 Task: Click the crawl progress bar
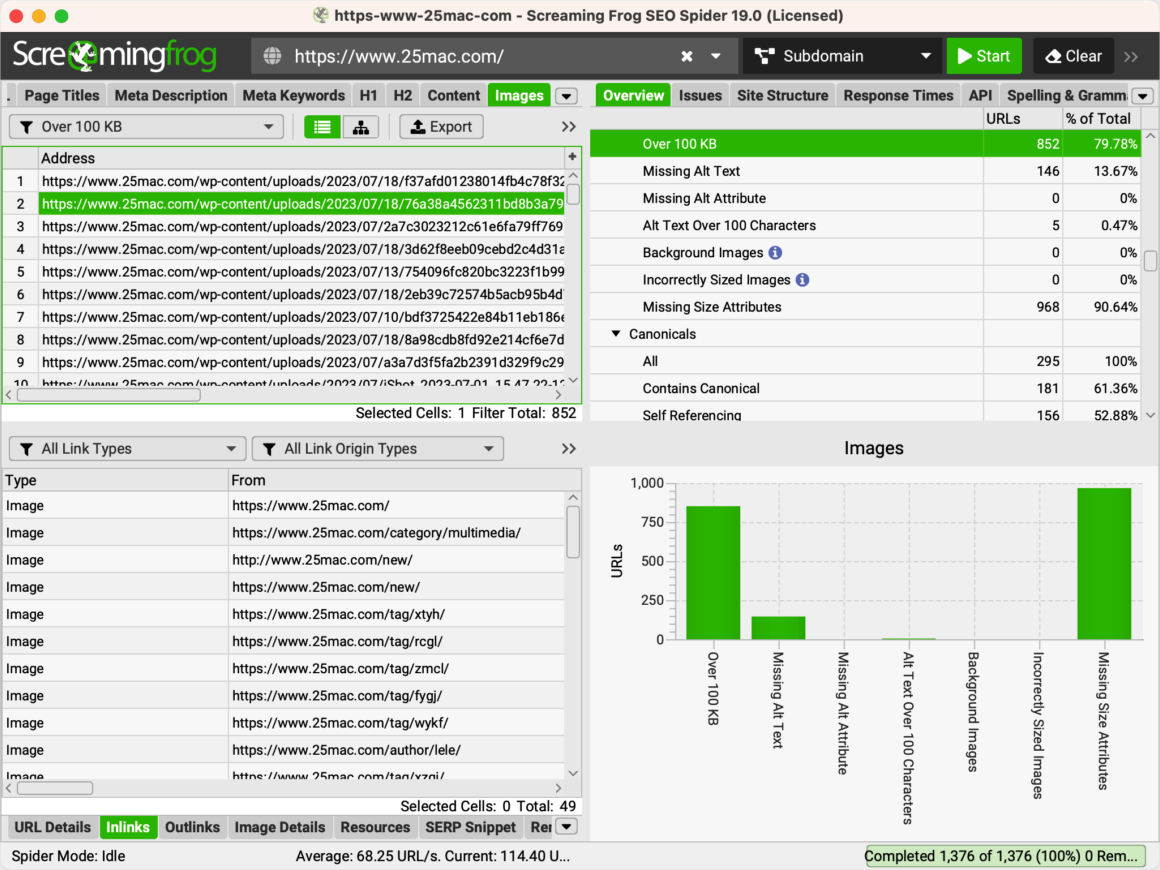1005,856
